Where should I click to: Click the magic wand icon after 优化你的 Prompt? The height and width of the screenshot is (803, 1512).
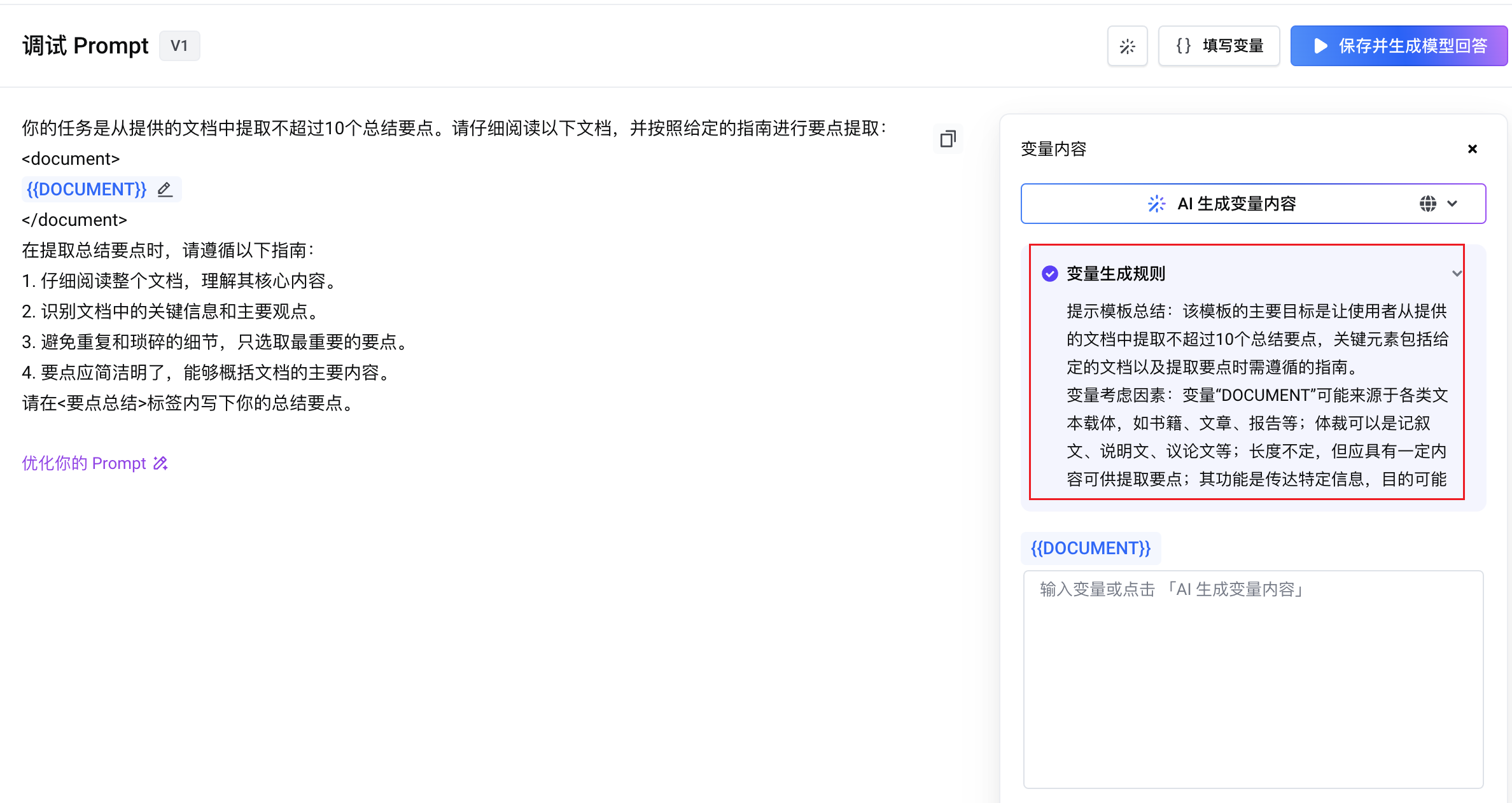[160, 463]
